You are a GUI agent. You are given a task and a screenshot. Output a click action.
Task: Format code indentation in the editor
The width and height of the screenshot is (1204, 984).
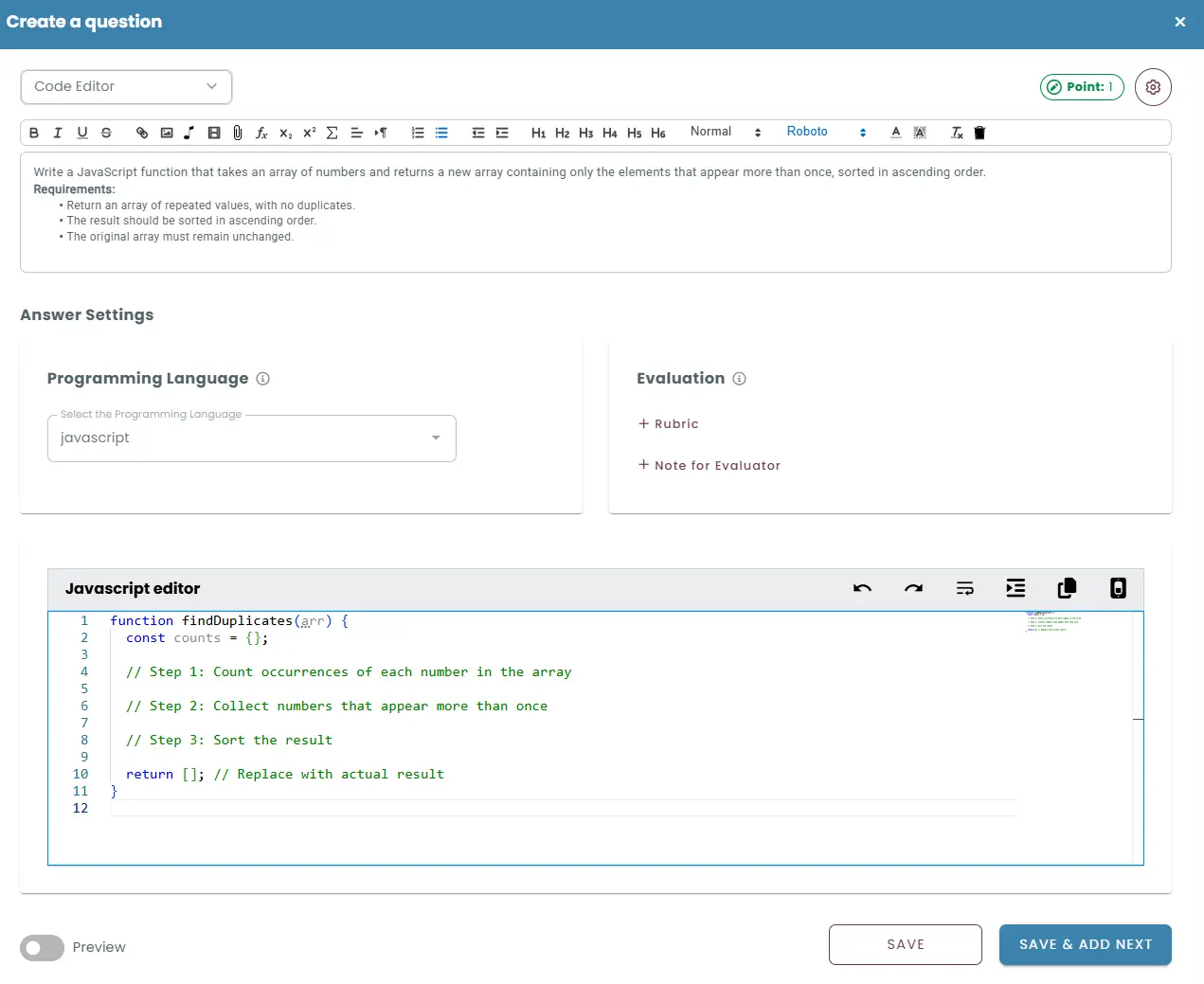coord(1015,588)
